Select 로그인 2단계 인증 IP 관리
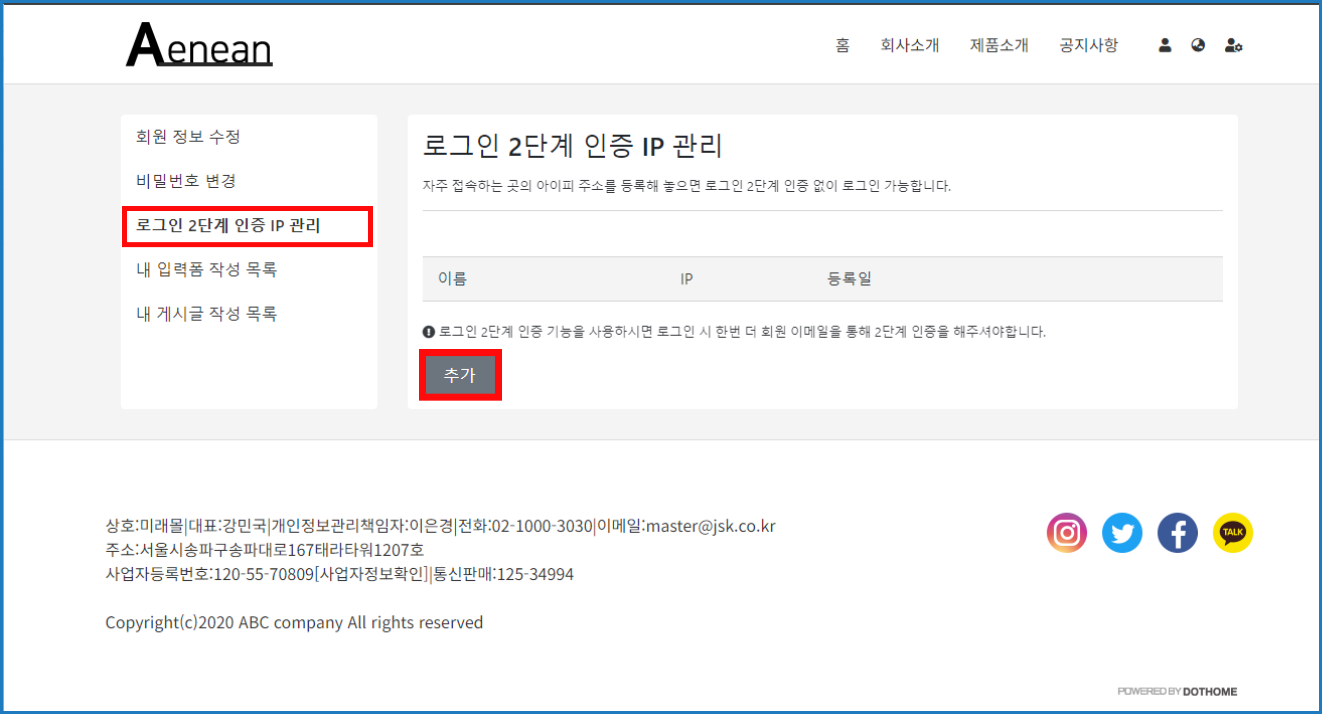This screenshot has width=1322, height=714. pos(228,226)
